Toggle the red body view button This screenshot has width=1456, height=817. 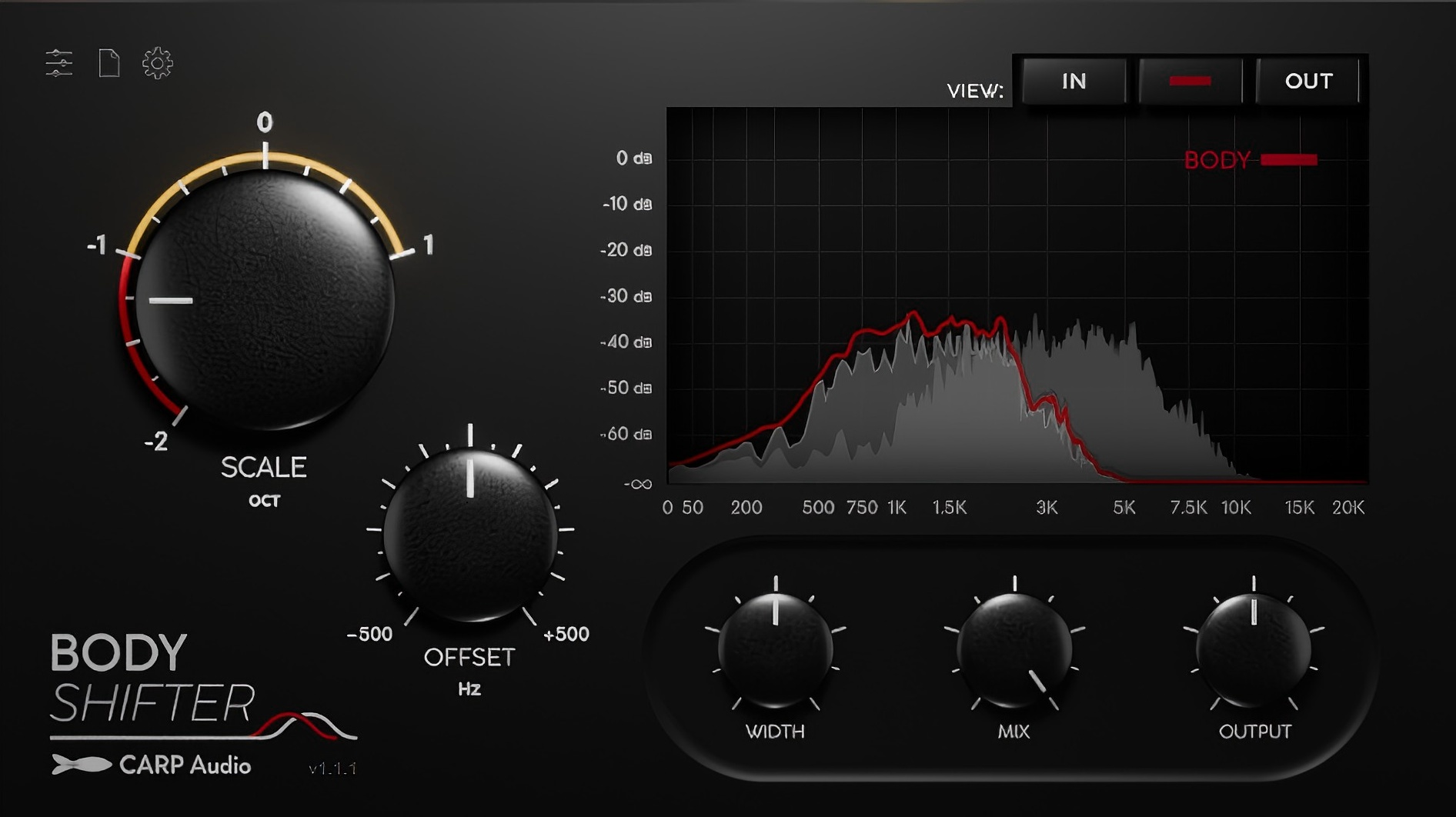tap(1190, 81)
